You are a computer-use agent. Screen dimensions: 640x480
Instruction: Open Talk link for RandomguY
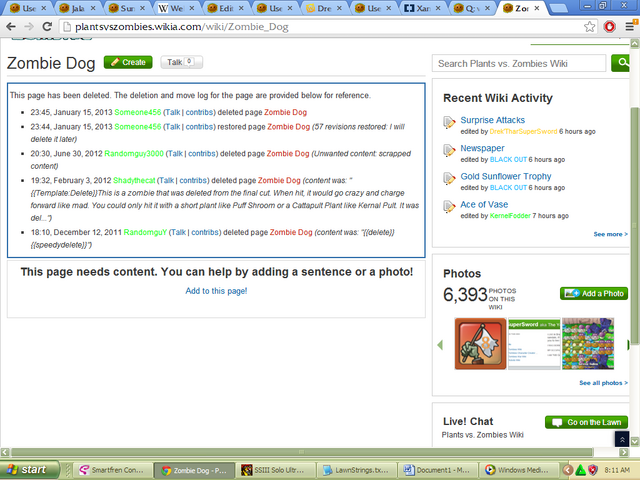(178, 232)
